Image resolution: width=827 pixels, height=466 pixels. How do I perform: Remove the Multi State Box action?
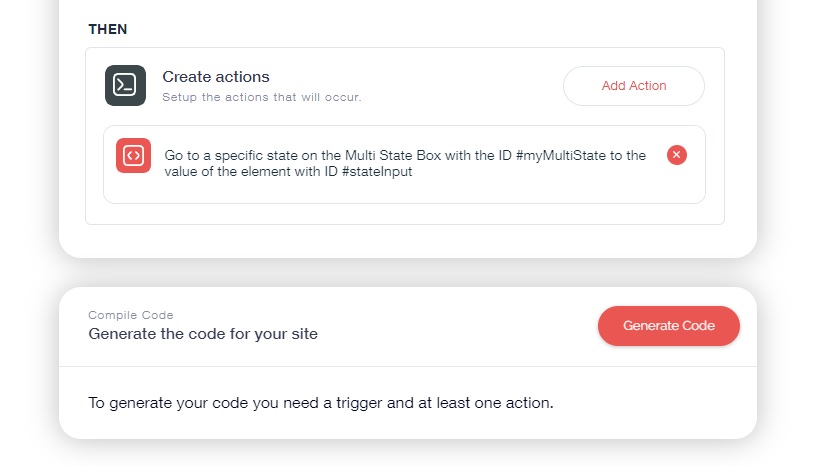(x=677, y=155)
